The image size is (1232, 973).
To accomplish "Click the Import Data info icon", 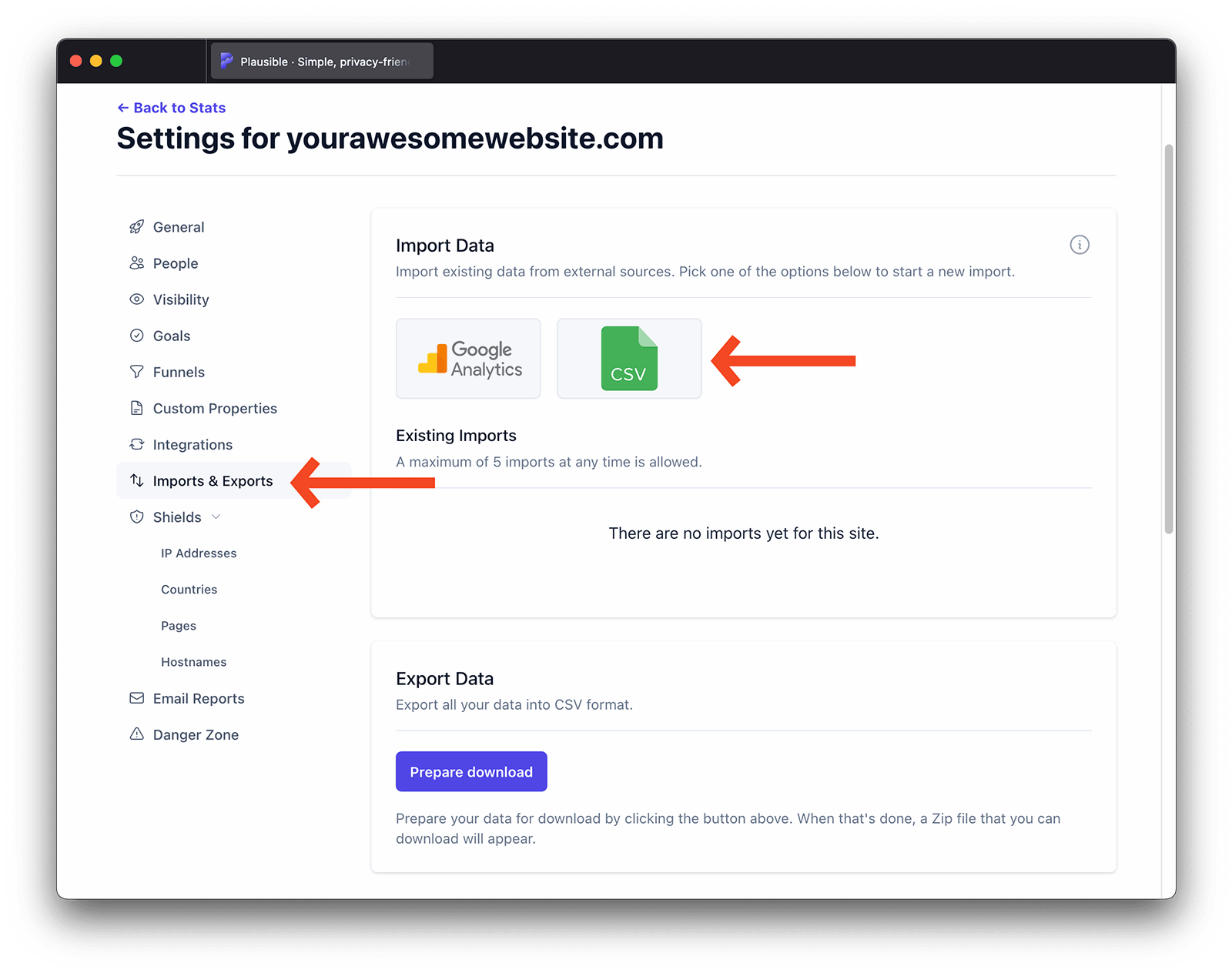I will click(1080, 245).
